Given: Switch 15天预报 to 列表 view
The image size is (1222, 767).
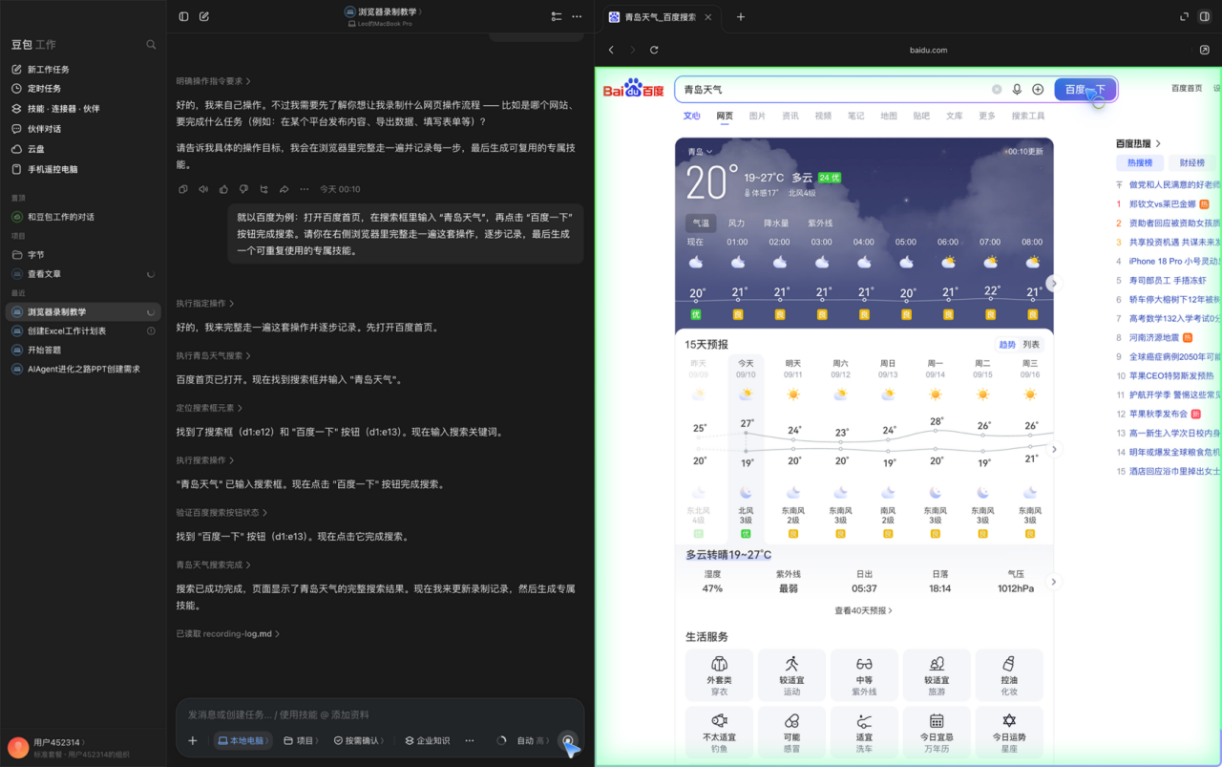Looking at the screenshot, I should [x=1031, y=345].
